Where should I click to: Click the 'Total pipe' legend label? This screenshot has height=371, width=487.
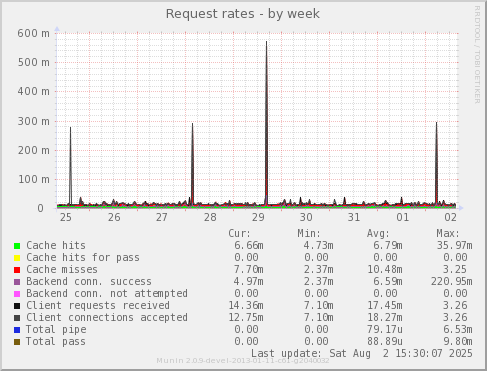(56, 329)
